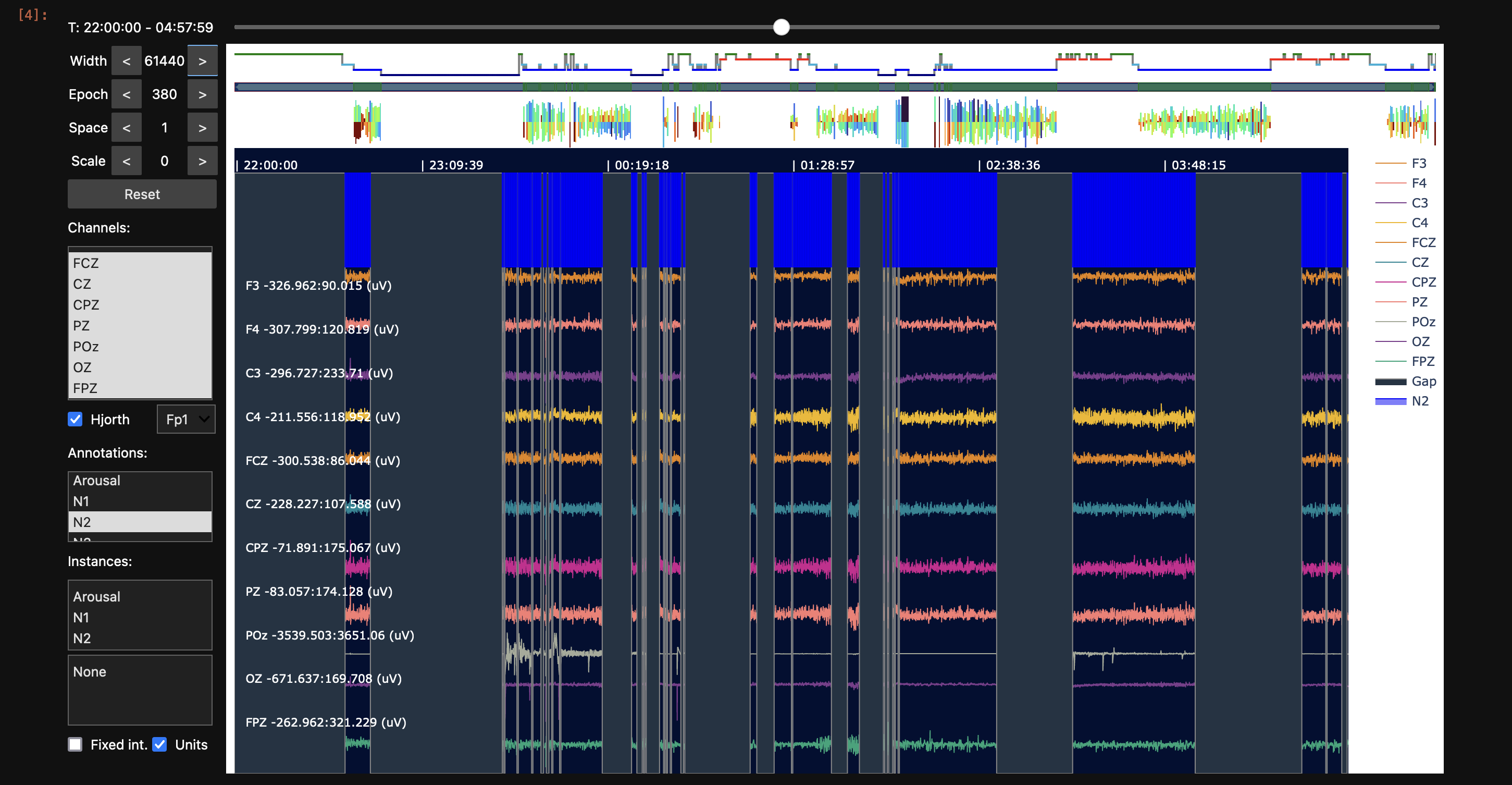The image size is (1512, 785).
Task: Increase the Space value
Action: [202, 128]
